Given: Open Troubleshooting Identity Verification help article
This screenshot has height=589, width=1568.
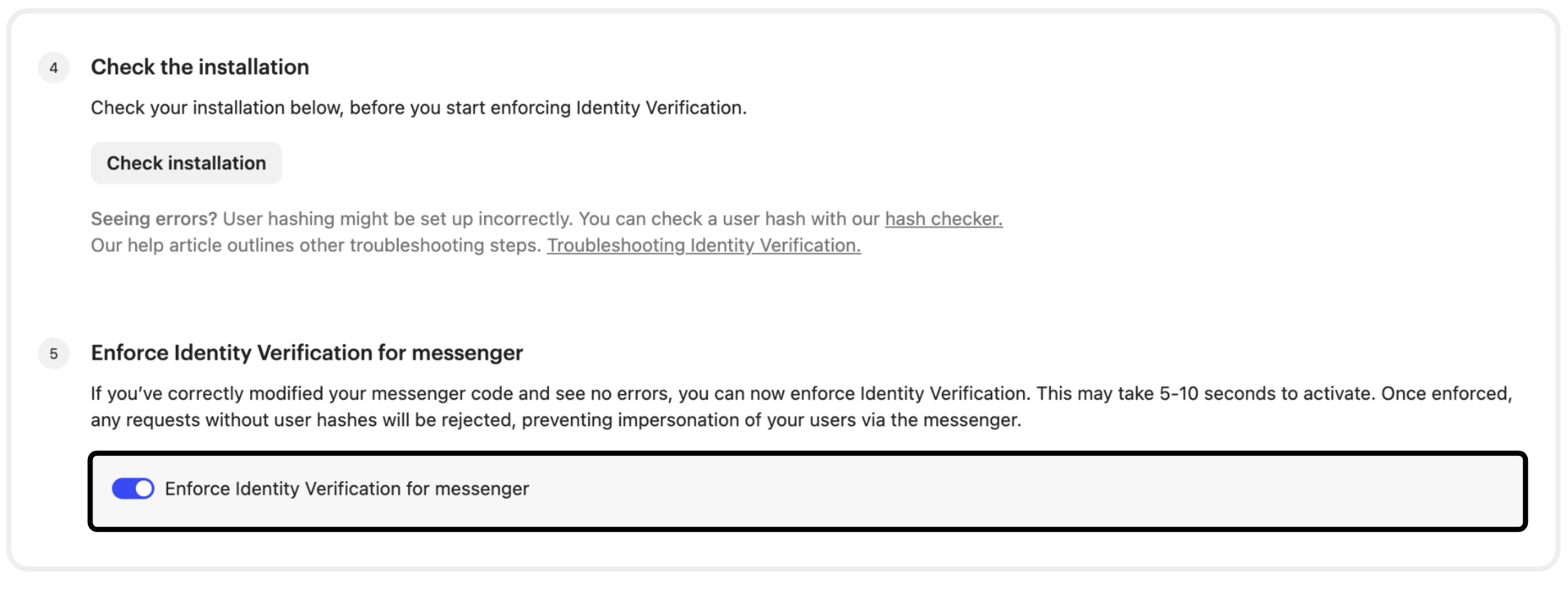Looking at the screenshot, I should pyautogui.click(x=703, y=246).
